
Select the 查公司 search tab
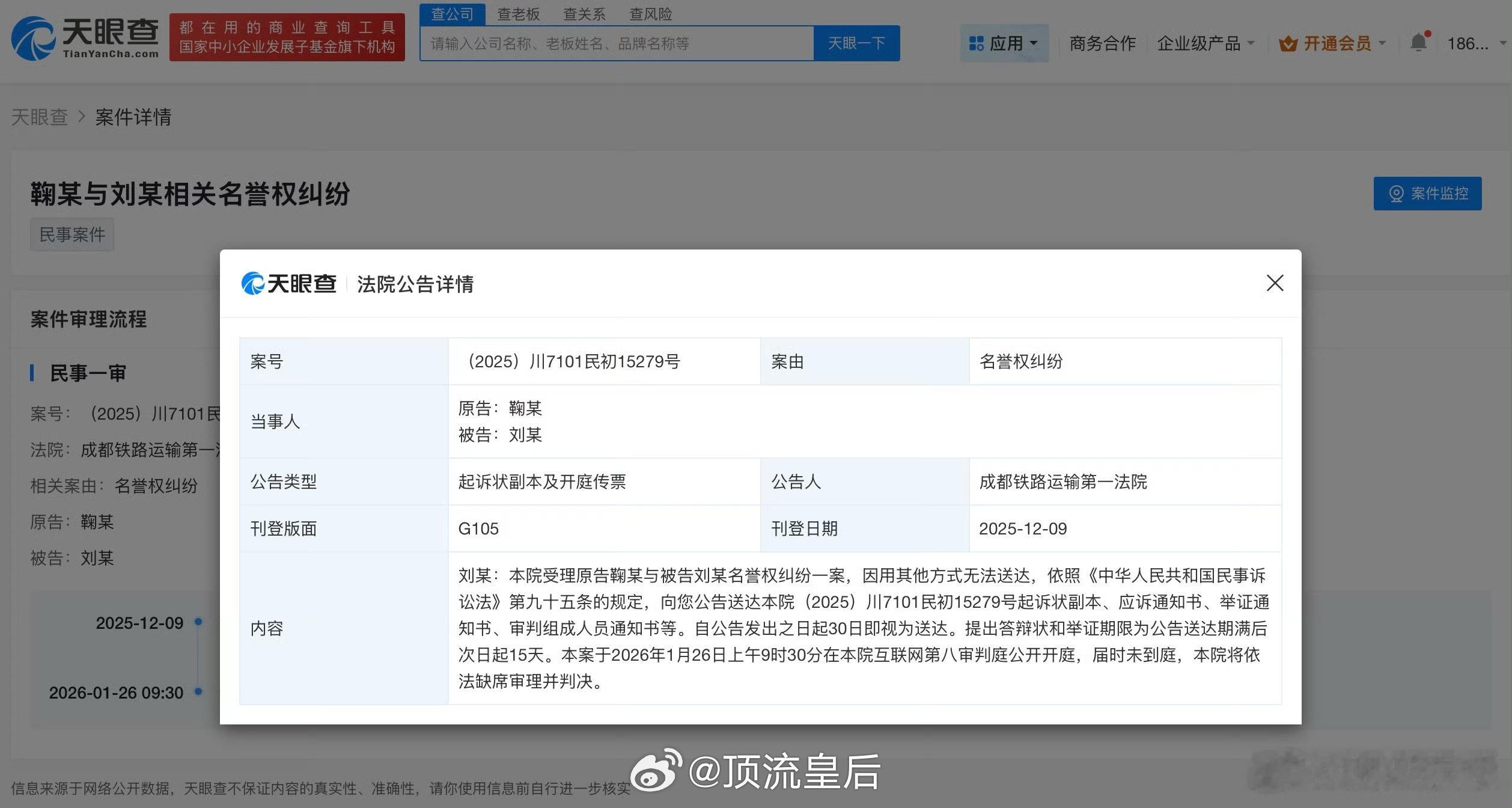pyautogui.click(x=452, y=13)
